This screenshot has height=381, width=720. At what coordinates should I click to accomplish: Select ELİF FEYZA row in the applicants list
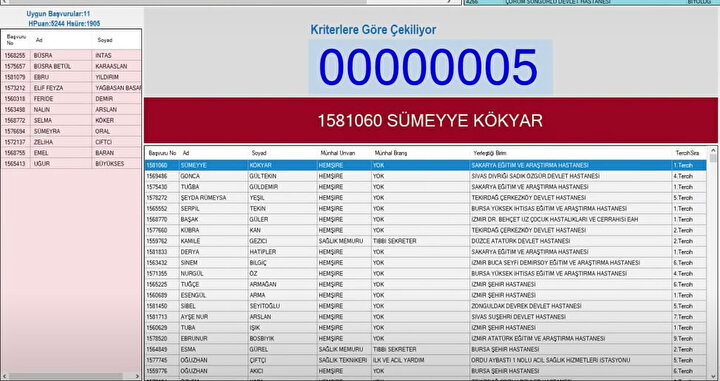click(x=71, y=88)
